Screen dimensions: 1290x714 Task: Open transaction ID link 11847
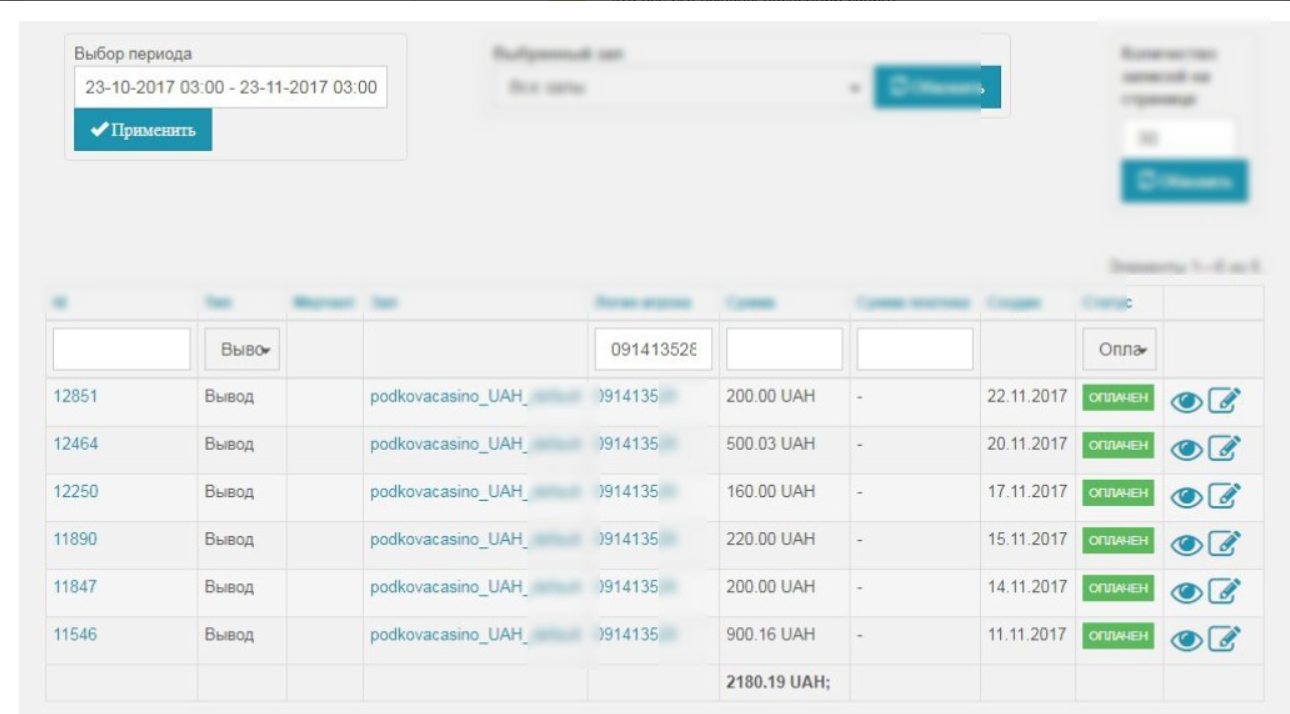75,587
